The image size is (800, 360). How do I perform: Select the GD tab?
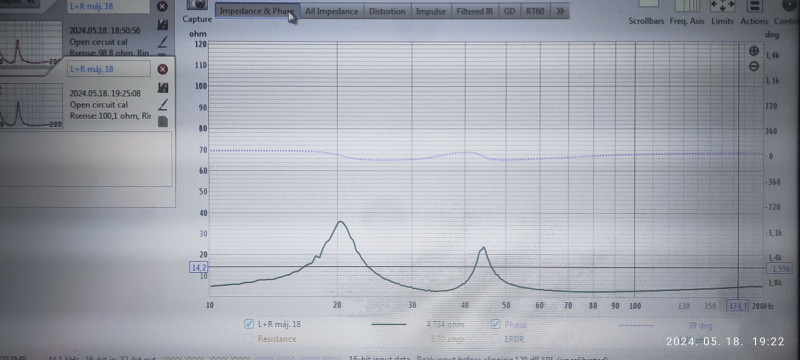tap(509, 11)
